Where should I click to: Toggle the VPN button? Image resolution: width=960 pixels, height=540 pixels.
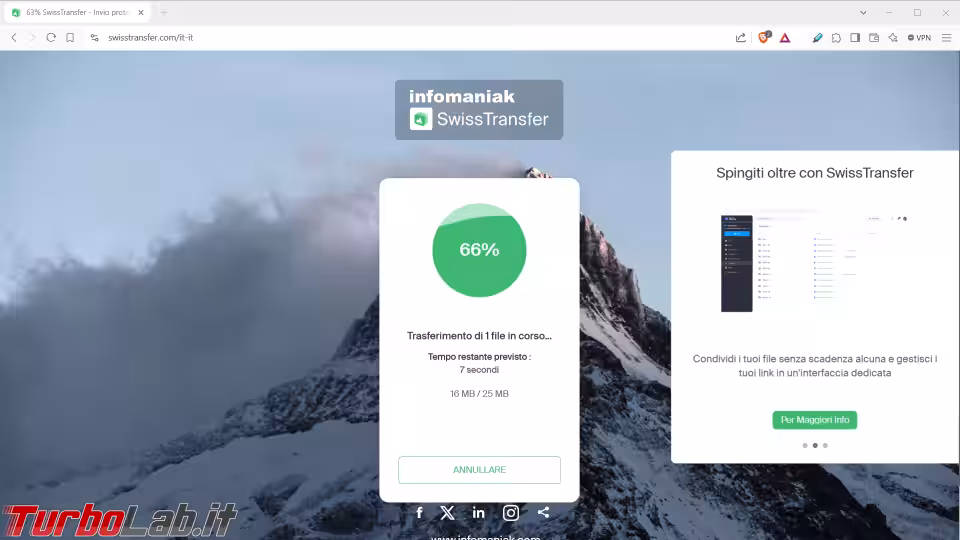click(919, 38)
